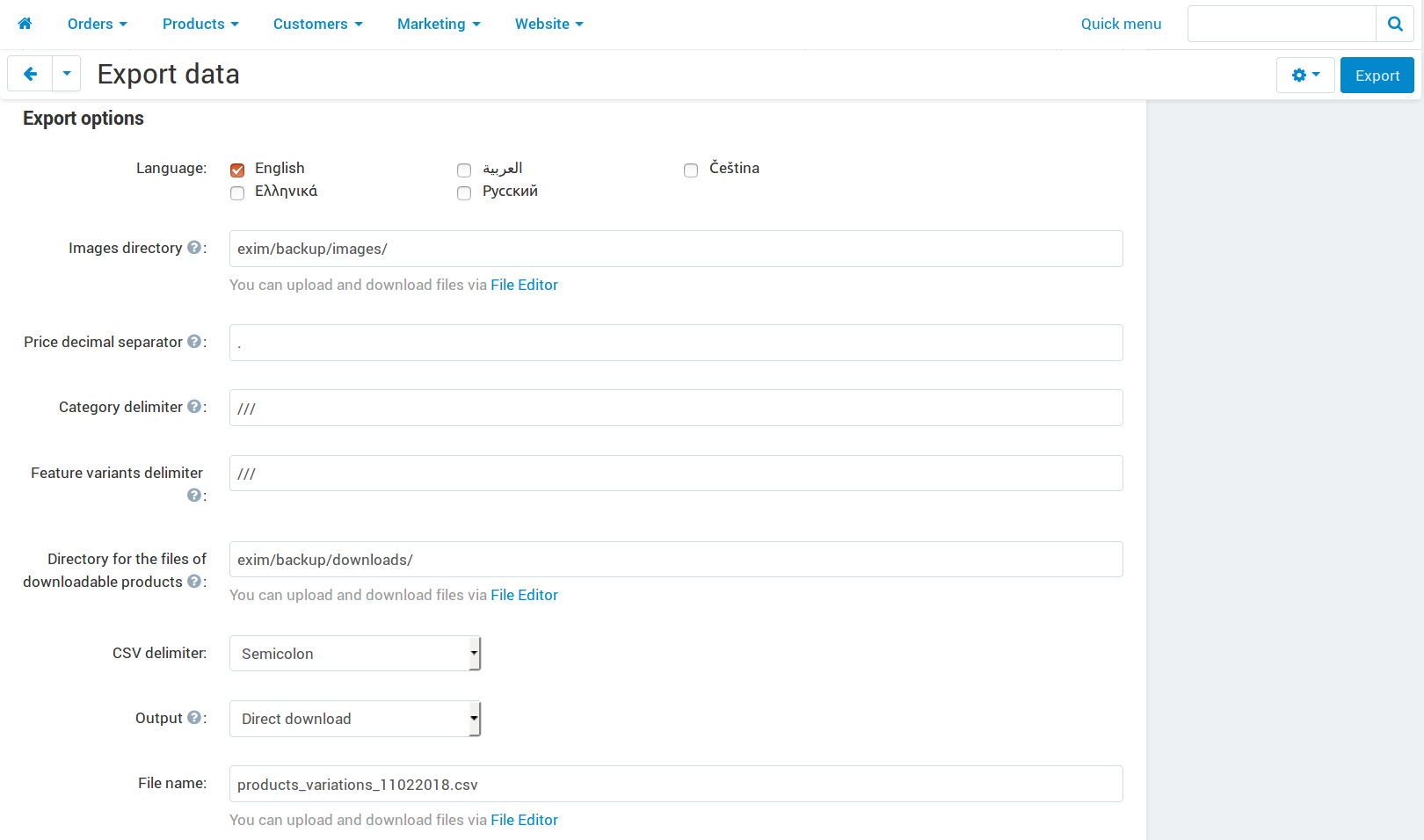Open the Customers menu
1424x840 pixels.
pos(318,24)
